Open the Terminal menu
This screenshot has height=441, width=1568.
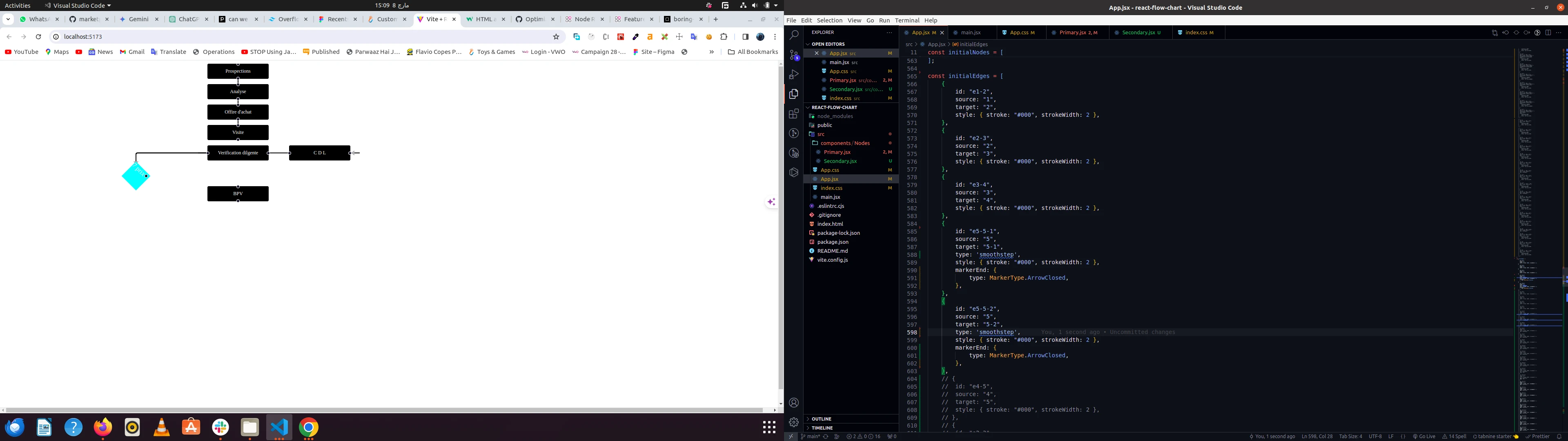click(907, 20)
